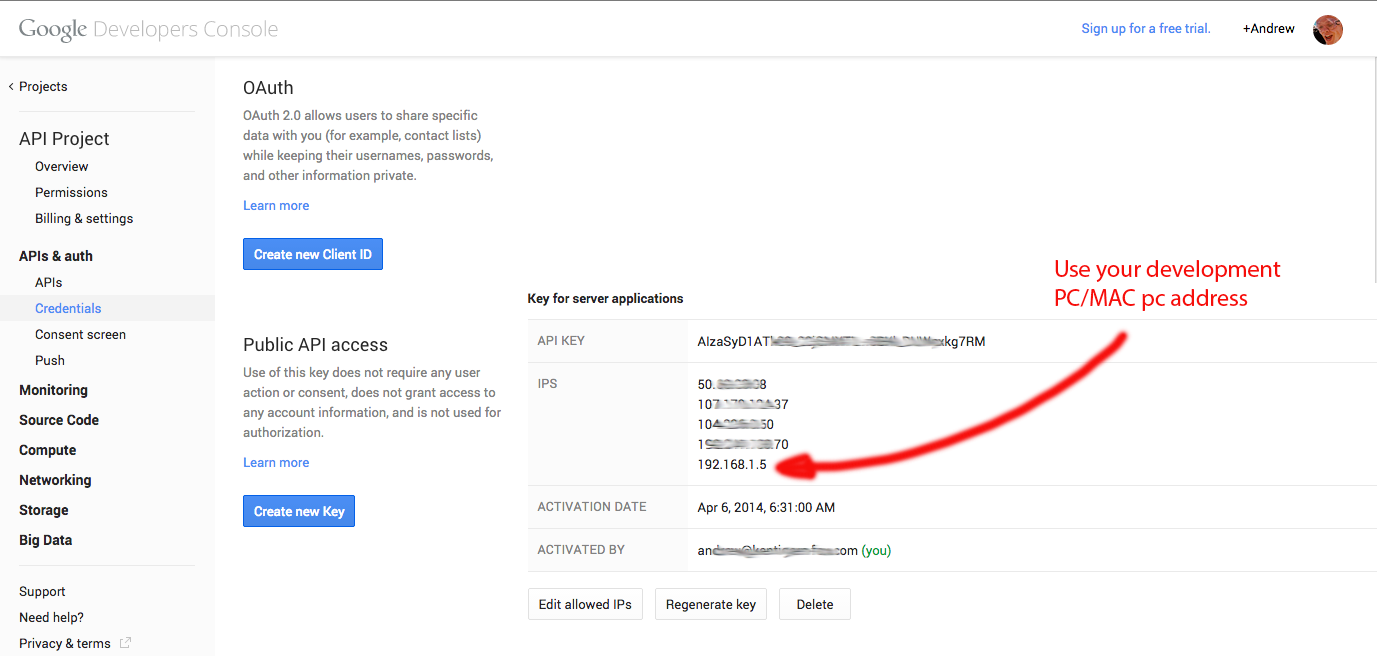Click the ACTIVATION DATE row label
The height and width of the screenshot is (656, 1377).
592,507
